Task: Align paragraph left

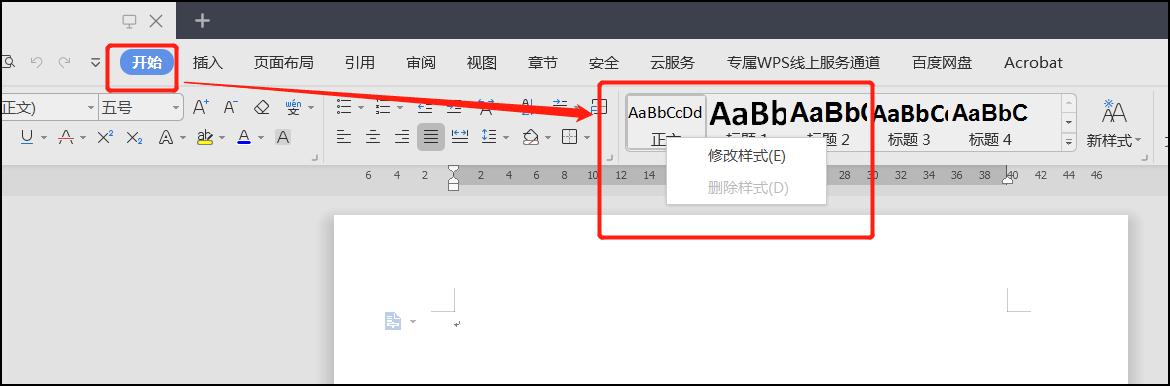Action: [344, 137]
